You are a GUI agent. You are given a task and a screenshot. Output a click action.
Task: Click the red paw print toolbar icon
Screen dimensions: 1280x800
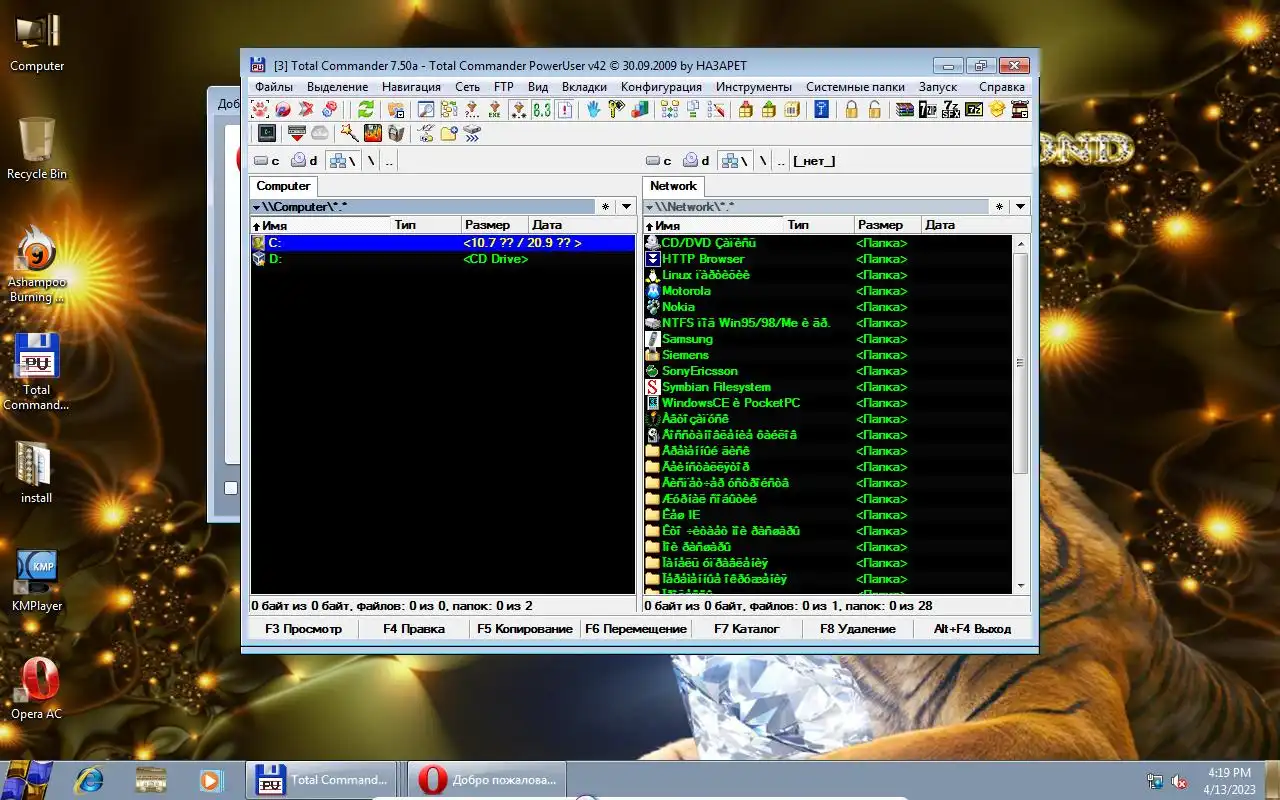(260, 109)
